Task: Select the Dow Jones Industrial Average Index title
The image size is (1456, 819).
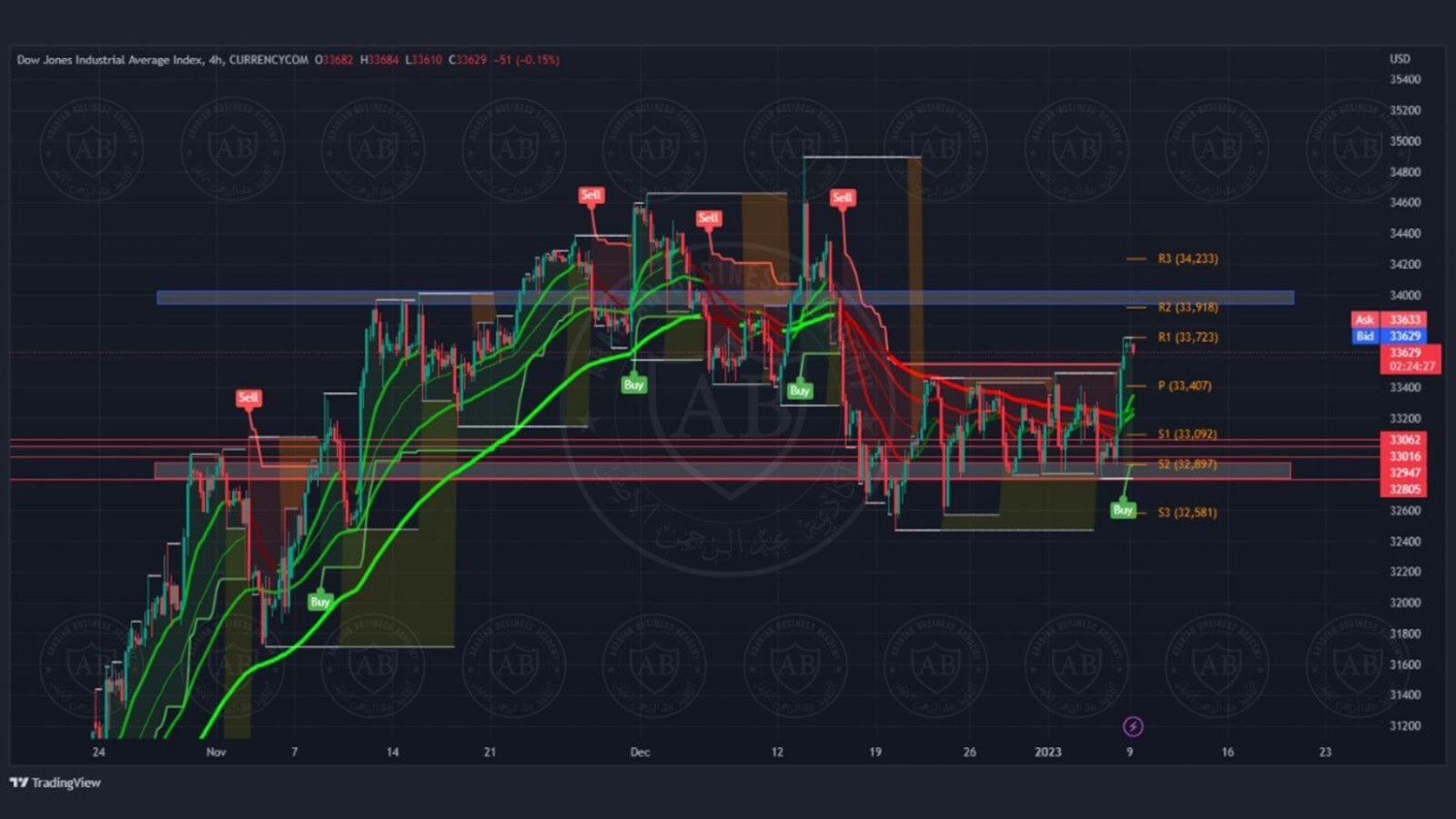Action: (110, 60)
